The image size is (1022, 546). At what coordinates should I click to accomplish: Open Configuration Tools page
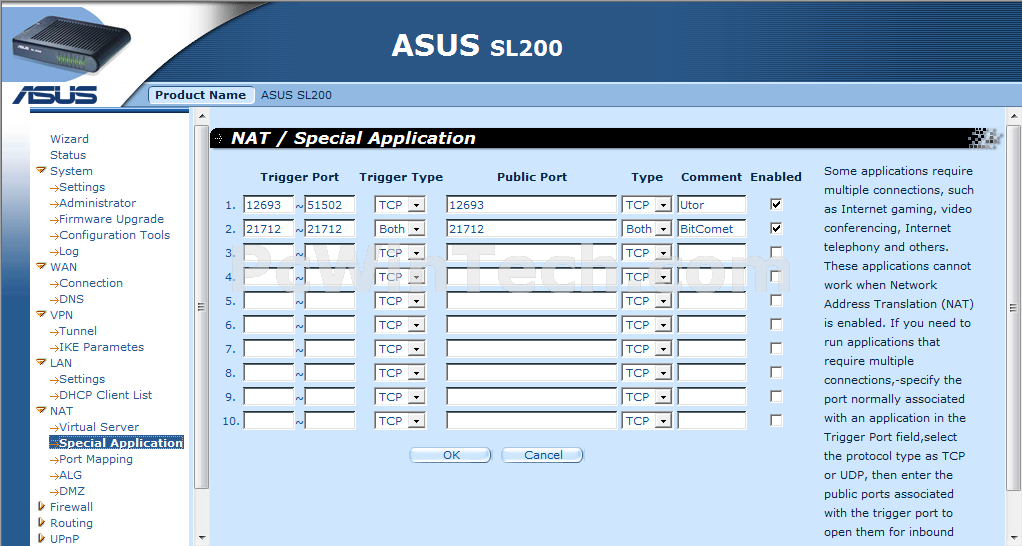(115, 235)
